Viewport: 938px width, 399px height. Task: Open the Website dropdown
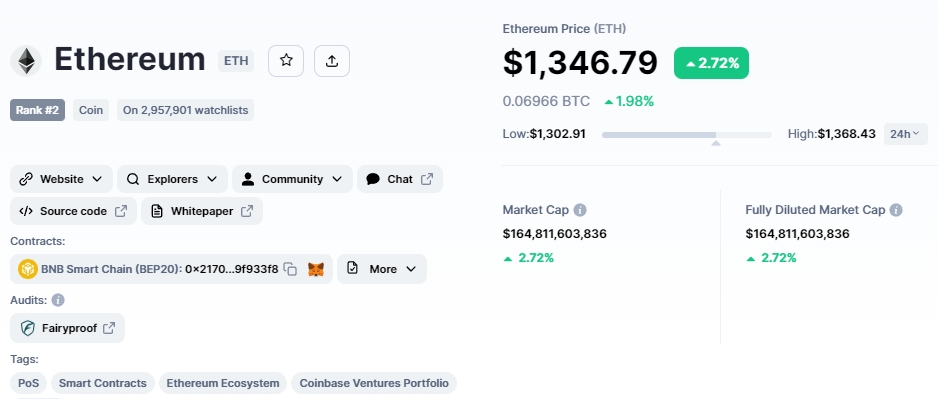[x=61, y=179]
